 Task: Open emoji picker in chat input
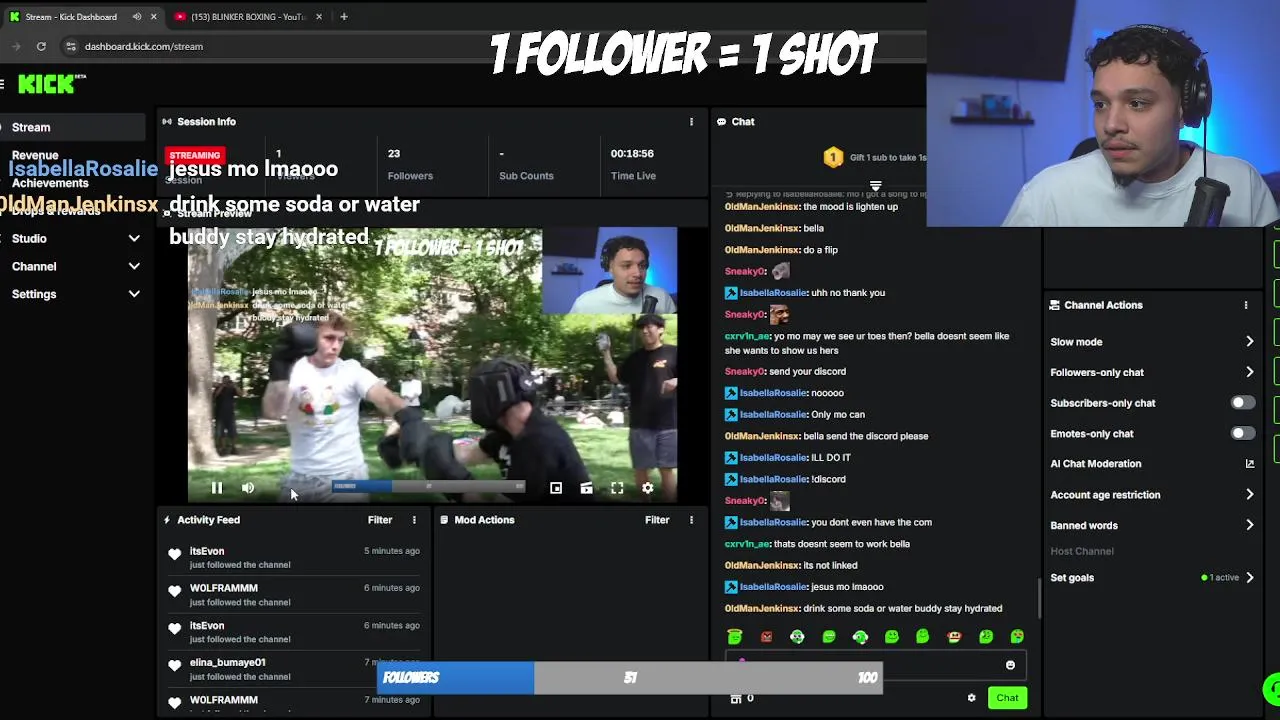(1010, 665)
